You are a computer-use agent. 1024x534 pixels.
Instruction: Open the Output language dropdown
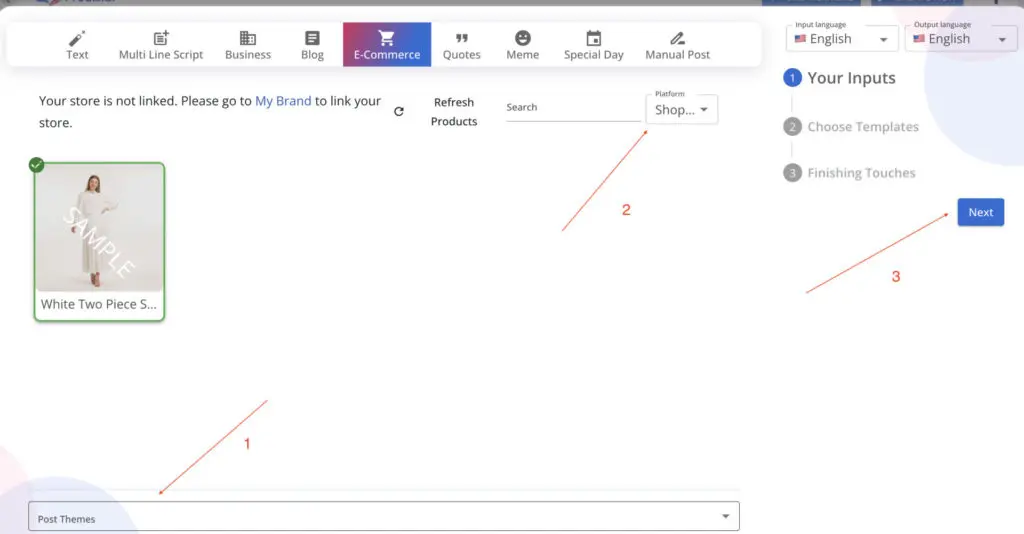pyautogui.click(x=961, y=39)
